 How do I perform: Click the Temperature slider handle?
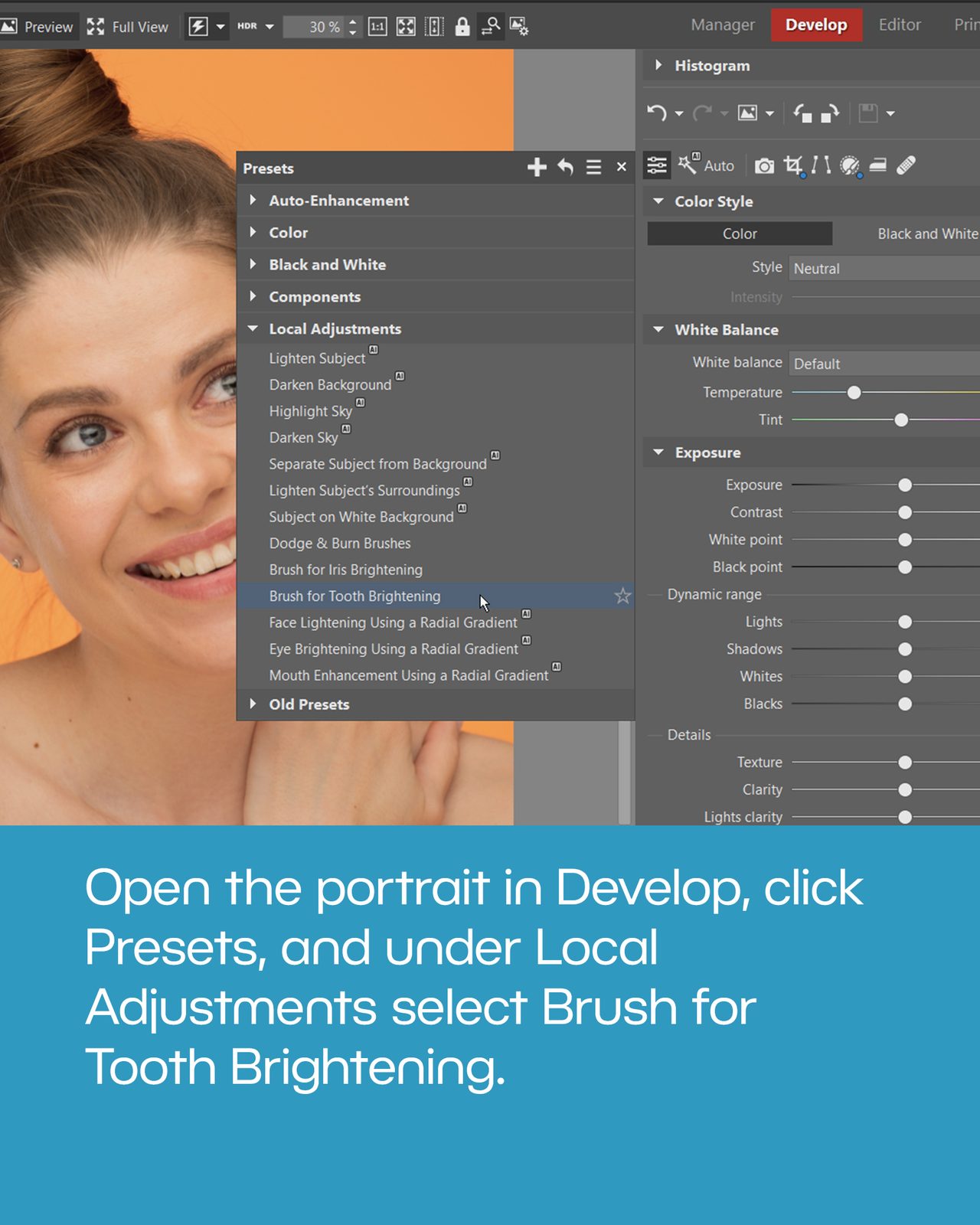pos(854,392)
